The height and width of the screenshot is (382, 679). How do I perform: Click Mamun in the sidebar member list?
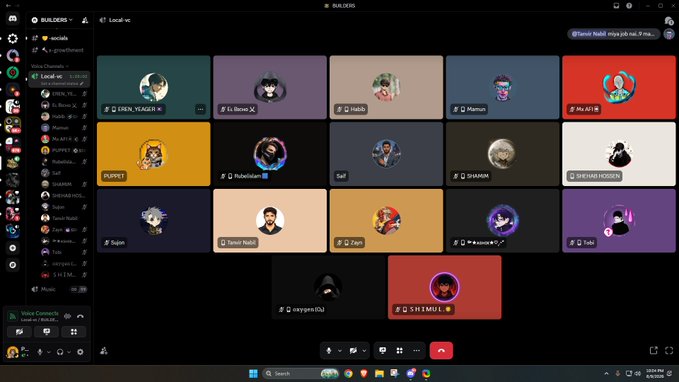64,127
